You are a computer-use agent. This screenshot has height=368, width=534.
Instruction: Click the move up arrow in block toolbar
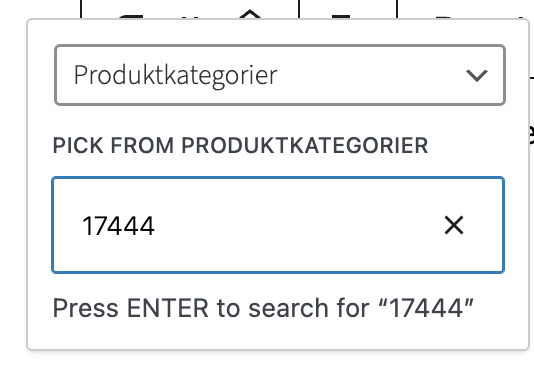[x=250, y=14]
